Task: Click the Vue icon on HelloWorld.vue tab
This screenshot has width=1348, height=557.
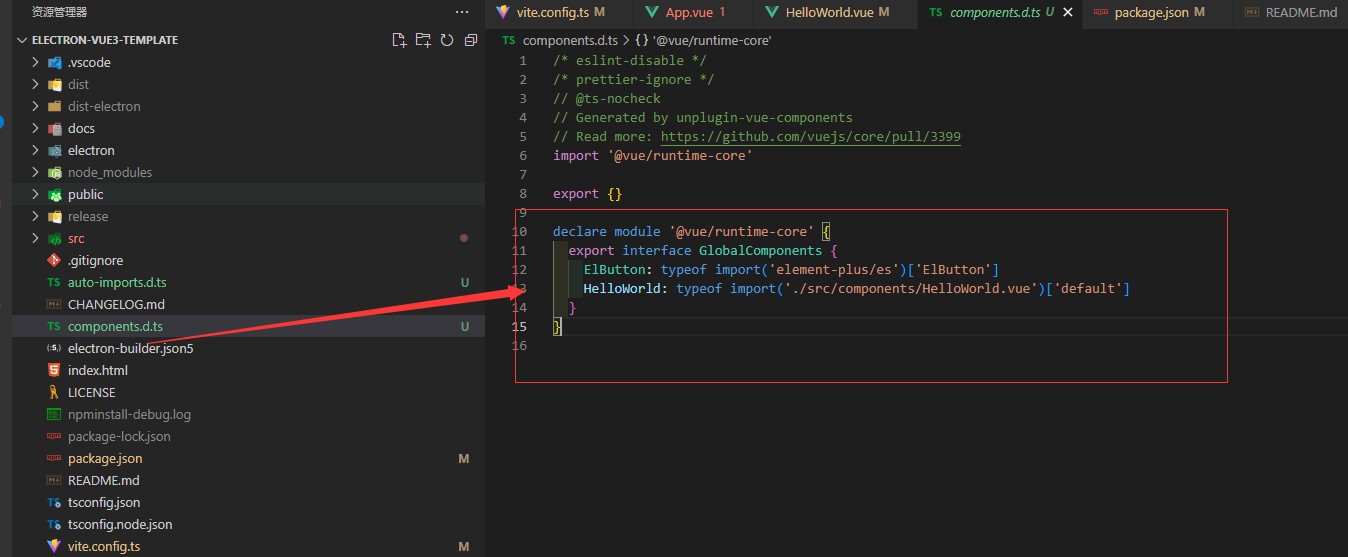Action: coord(772,12)
